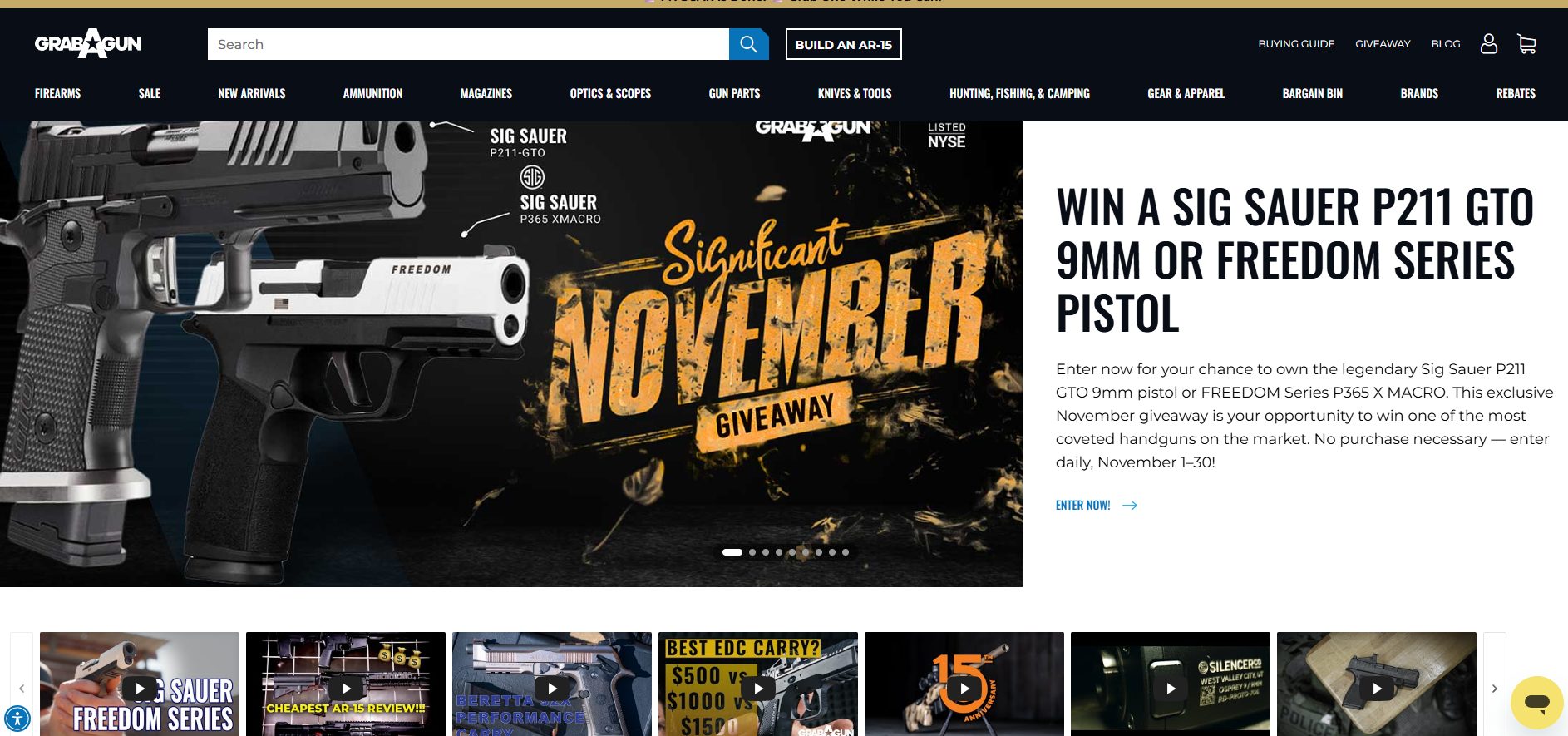Play the Cheapest AR-15 Review video
The image size is (1568, 736).
tap(346, 688)
